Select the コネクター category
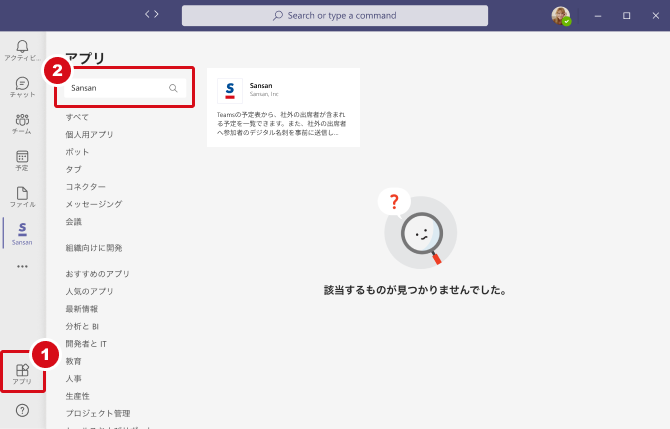670x429 pixels. [x=85, y=187]
